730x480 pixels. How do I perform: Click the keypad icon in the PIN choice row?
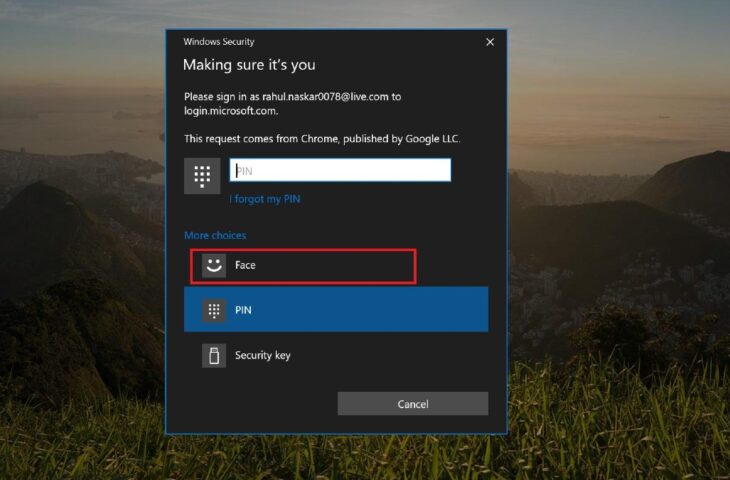214,311
